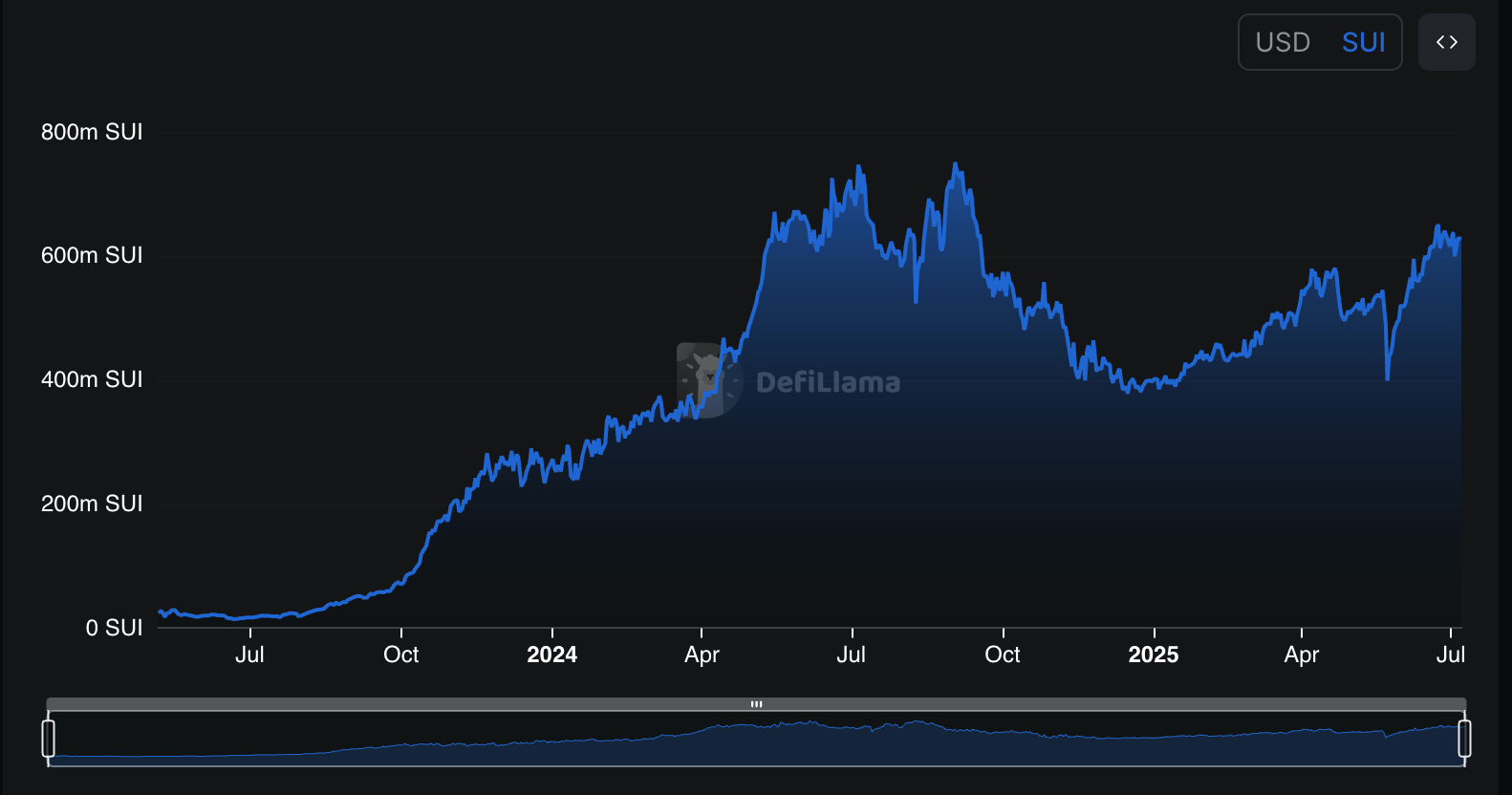Viewport: 1512px width, 795px height.
Task: Select the SUI denomination option
Action: tap(1363, 42)
